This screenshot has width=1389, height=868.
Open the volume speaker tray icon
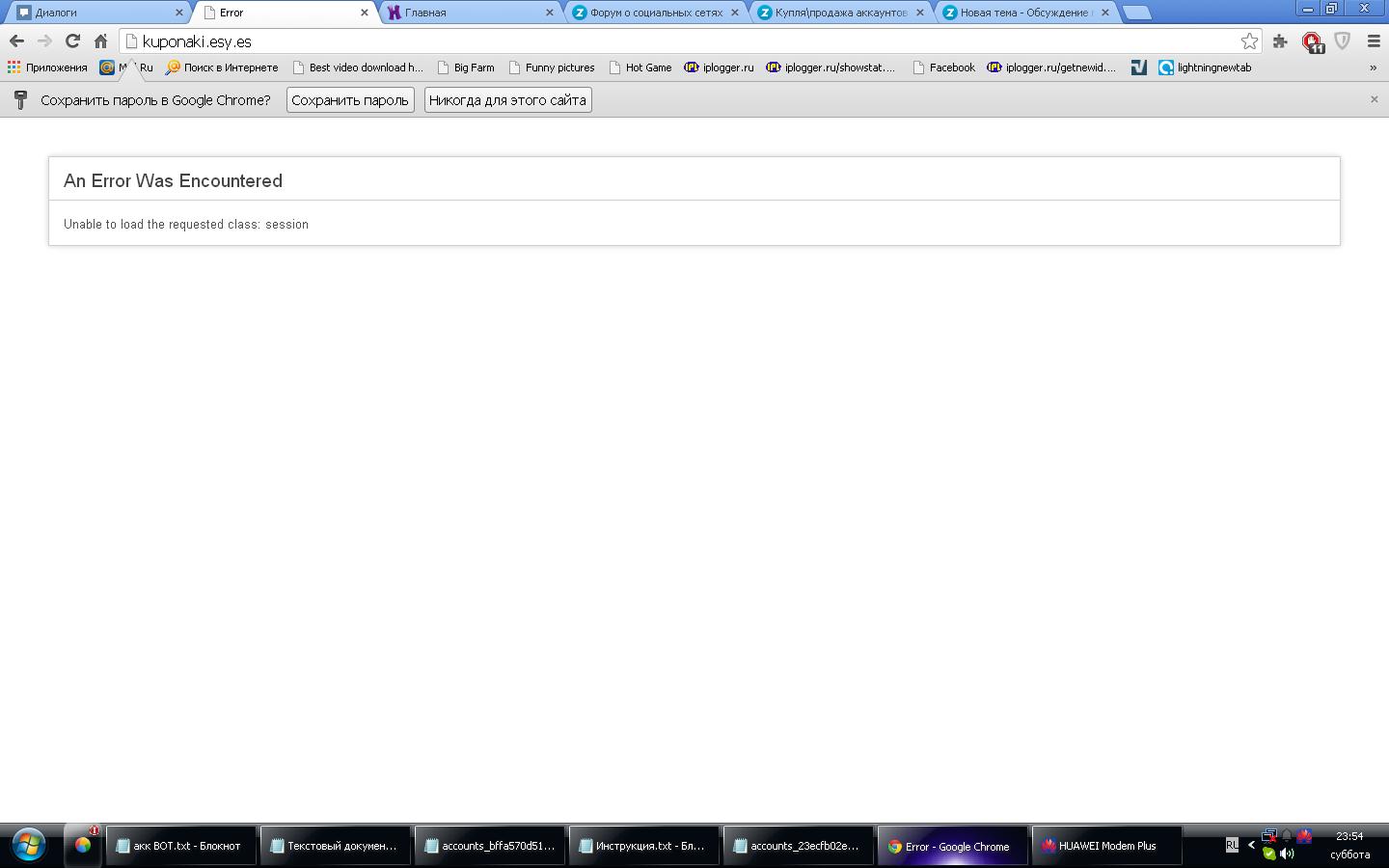(x=1287, y=854)
